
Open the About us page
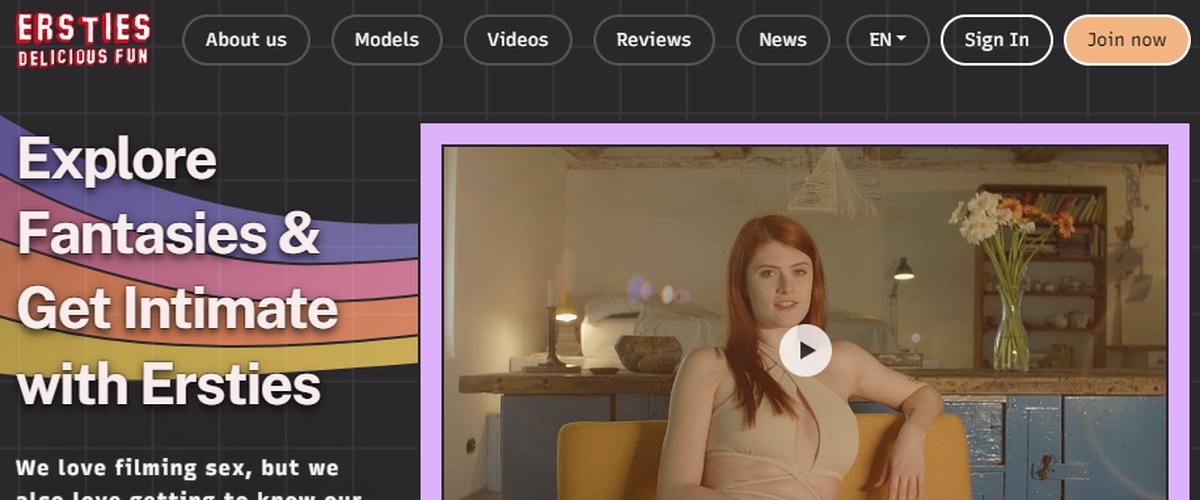(246, 40)
